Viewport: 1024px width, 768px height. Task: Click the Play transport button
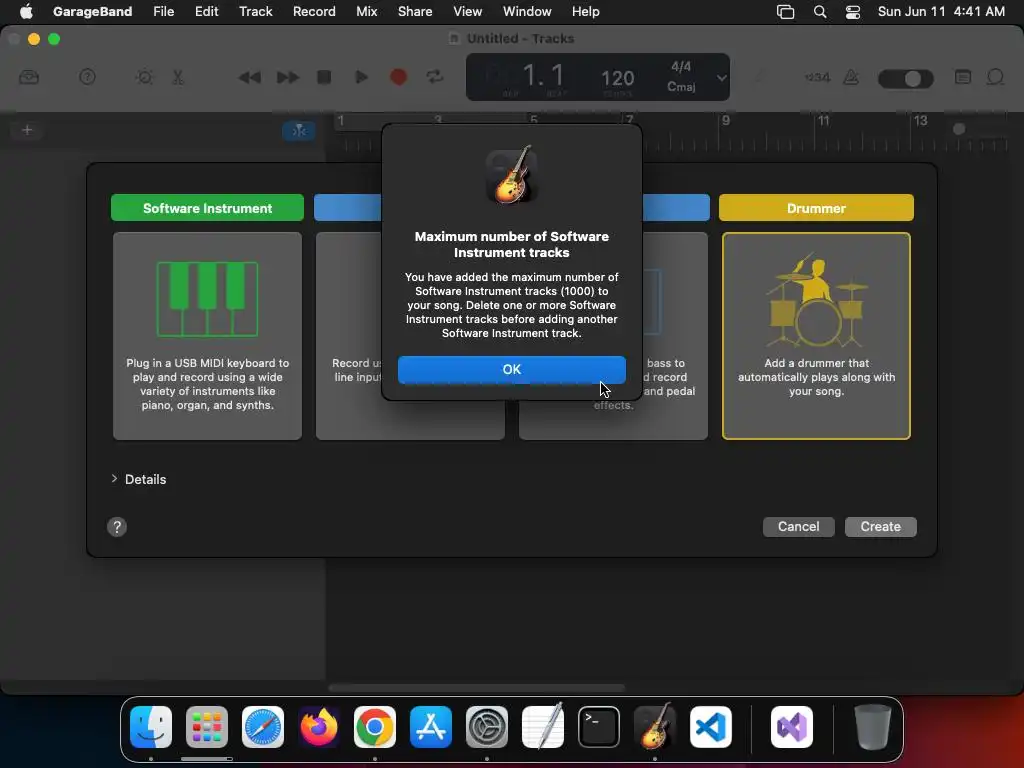361,78
